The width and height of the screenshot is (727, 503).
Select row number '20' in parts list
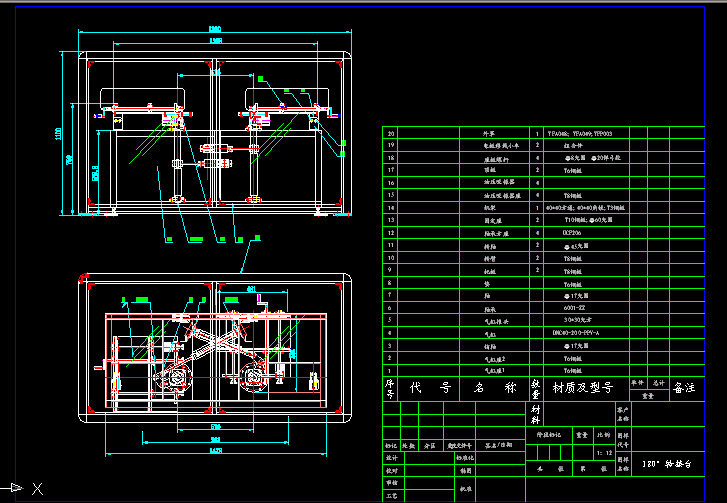point(390,134)
